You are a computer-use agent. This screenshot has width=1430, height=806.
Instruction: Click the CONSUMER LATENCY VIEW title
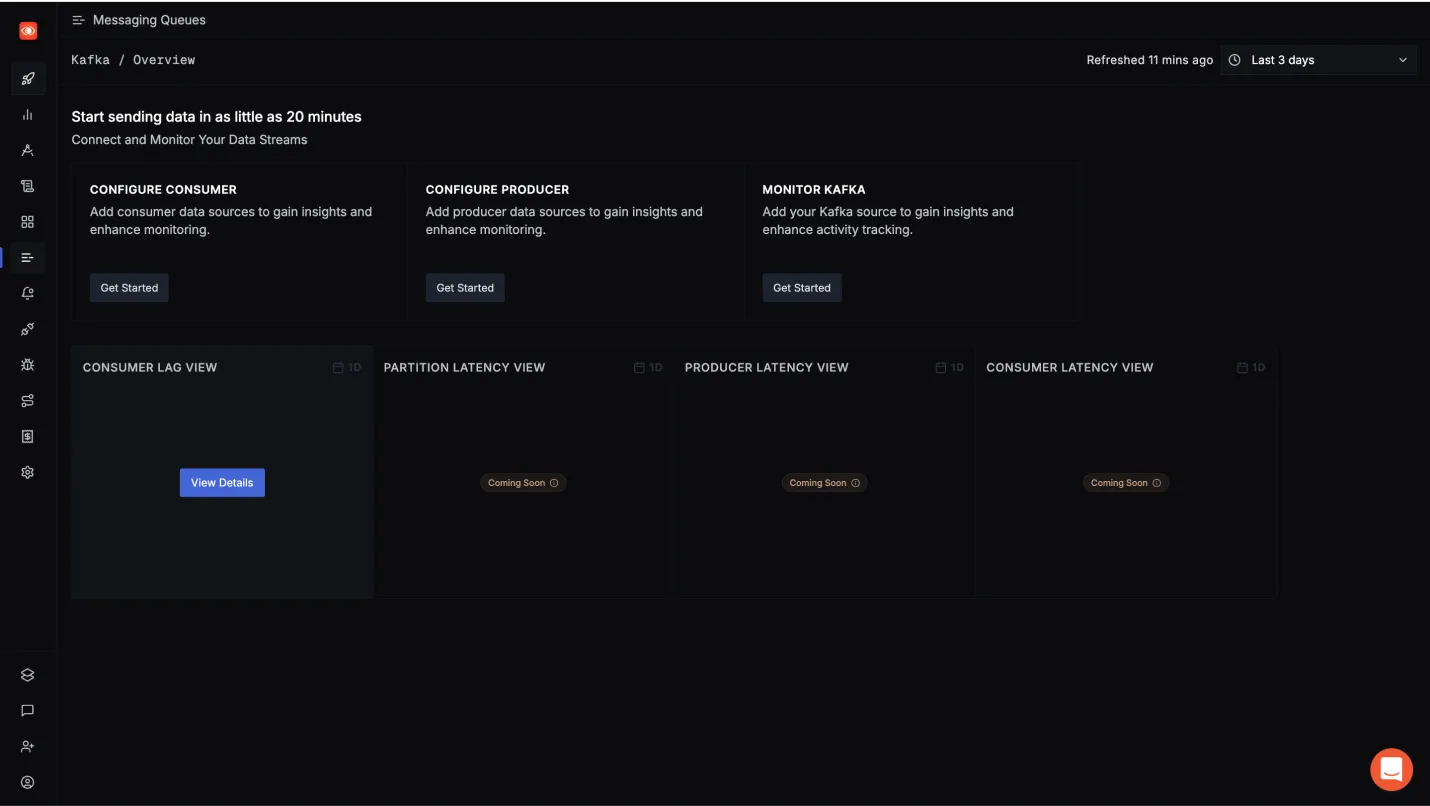1070,368
